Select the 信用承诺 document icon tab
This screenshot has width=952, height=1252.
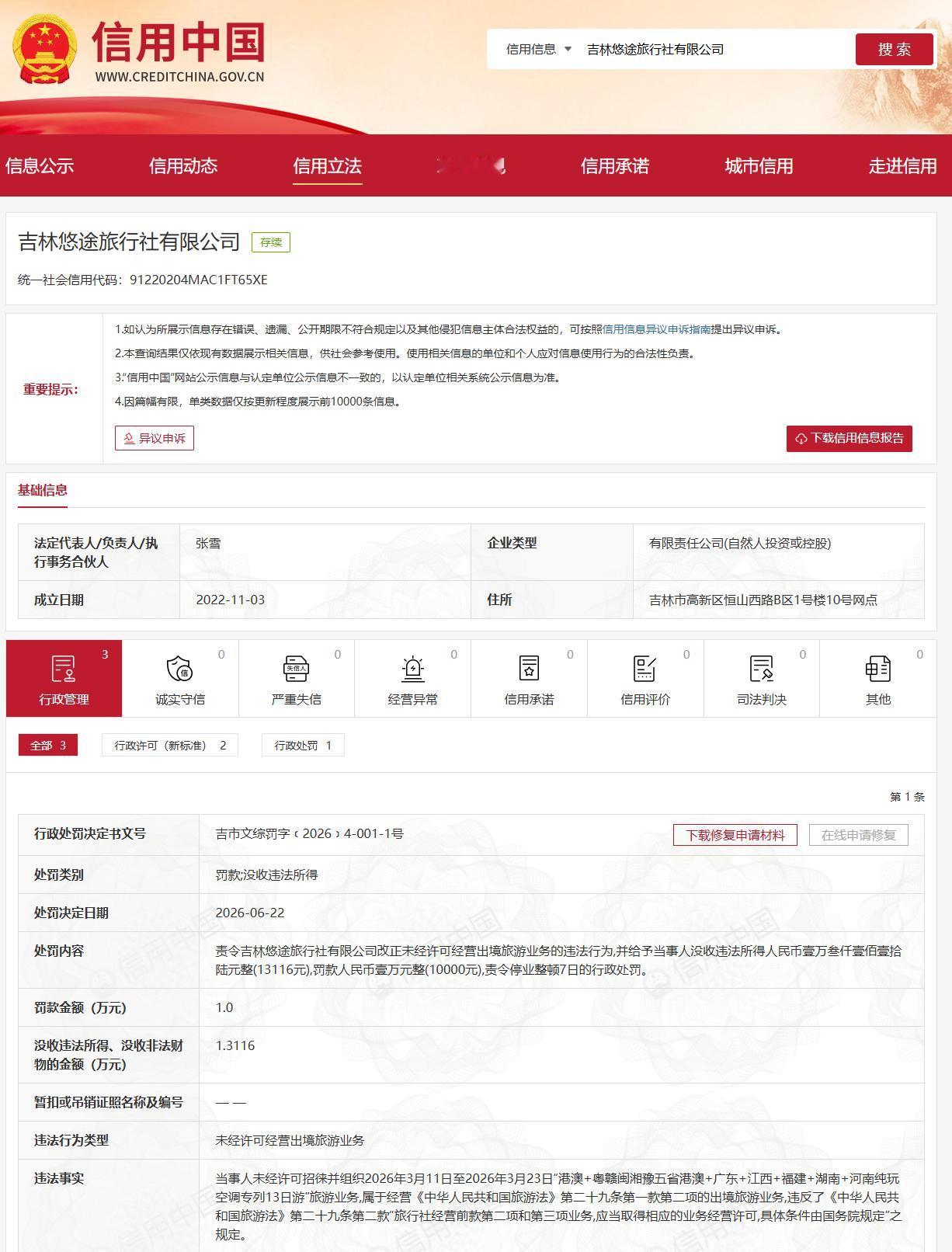[x=529, y=678]
